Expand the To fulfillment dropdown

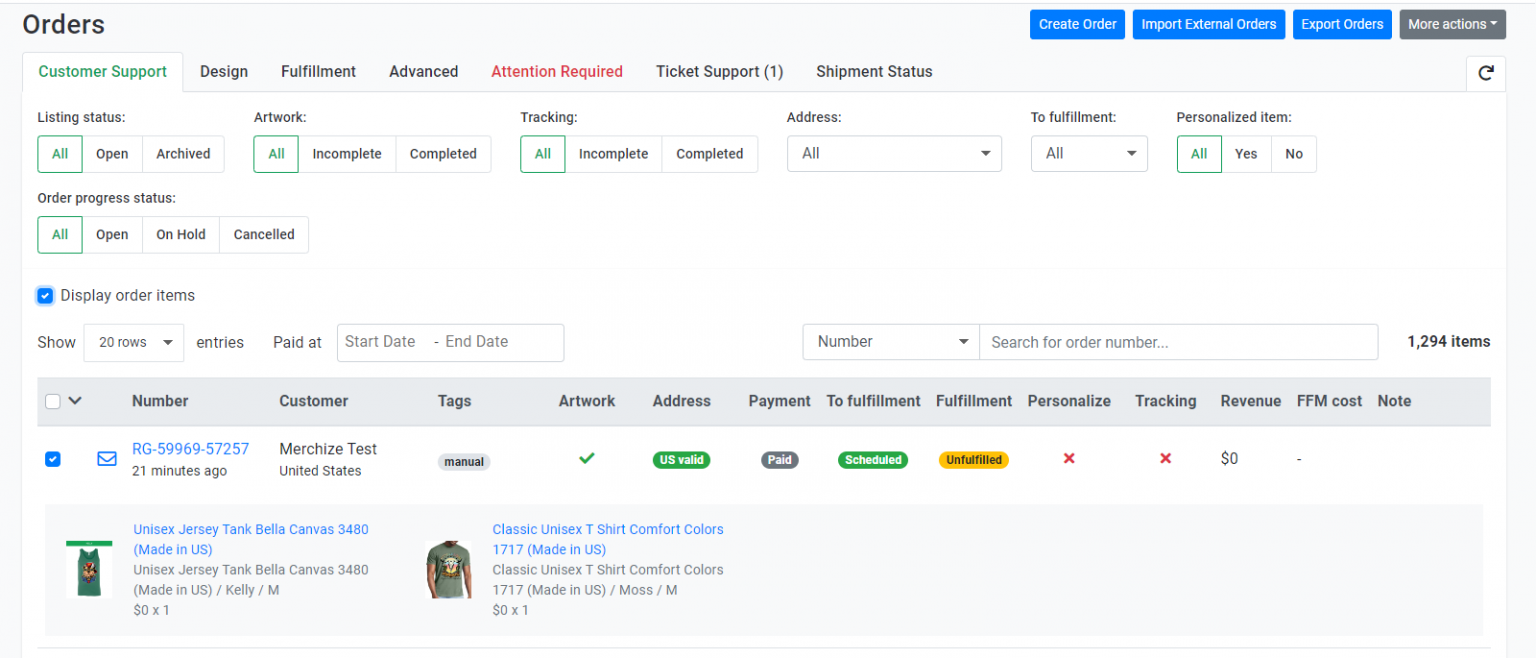click(x=1089, y=154)
